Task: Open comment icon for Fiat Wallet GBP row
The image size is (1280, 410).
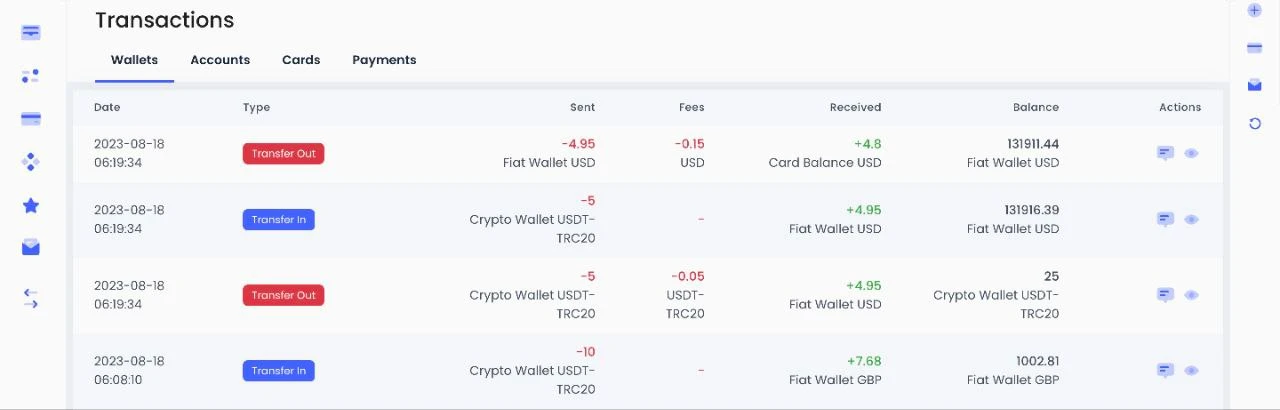Action: pyautogui.click(x=1165, y=370)
